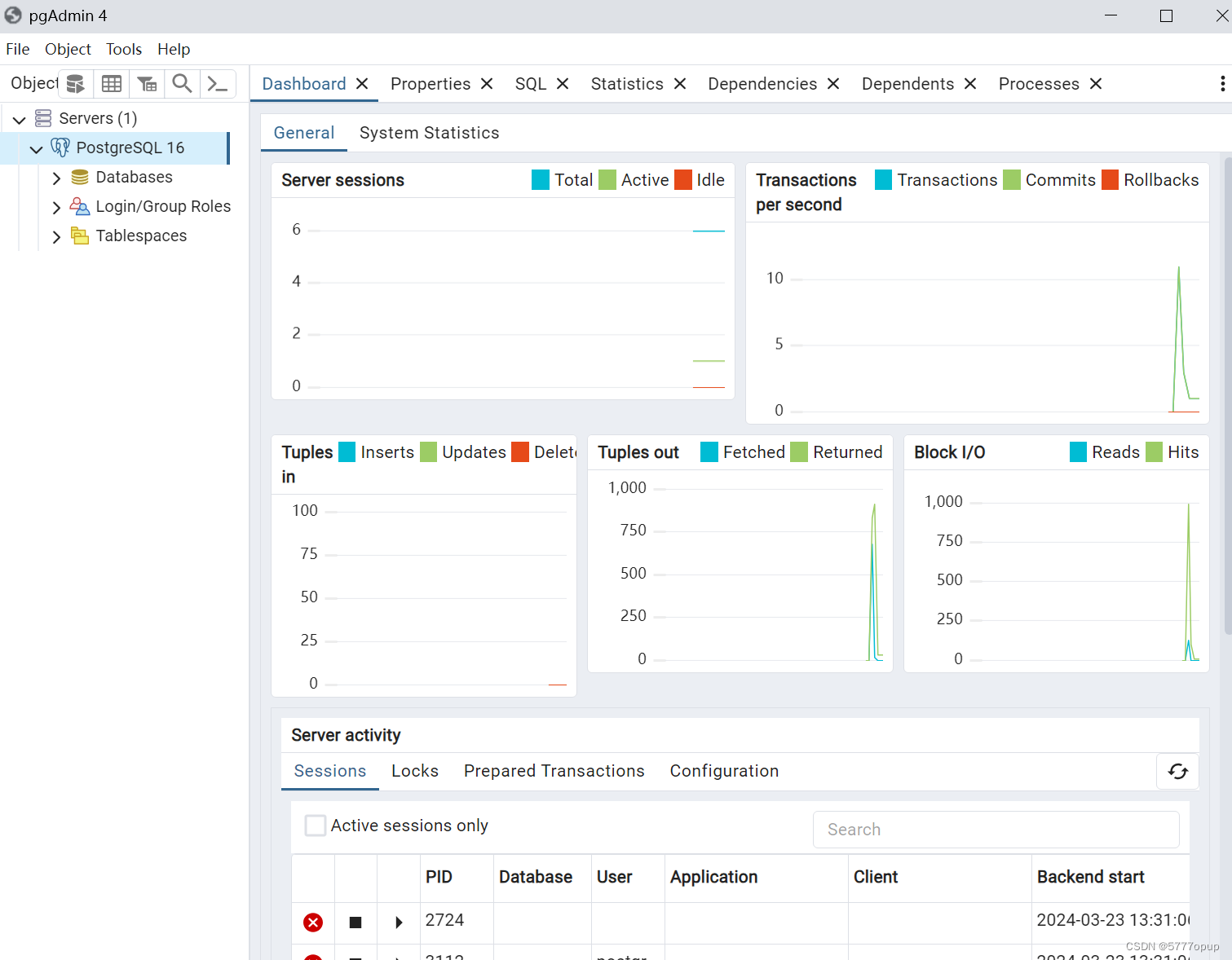This screenshot has width=1232, height=960.
Task: Show the Configuration activity tab
Action: 724,771
